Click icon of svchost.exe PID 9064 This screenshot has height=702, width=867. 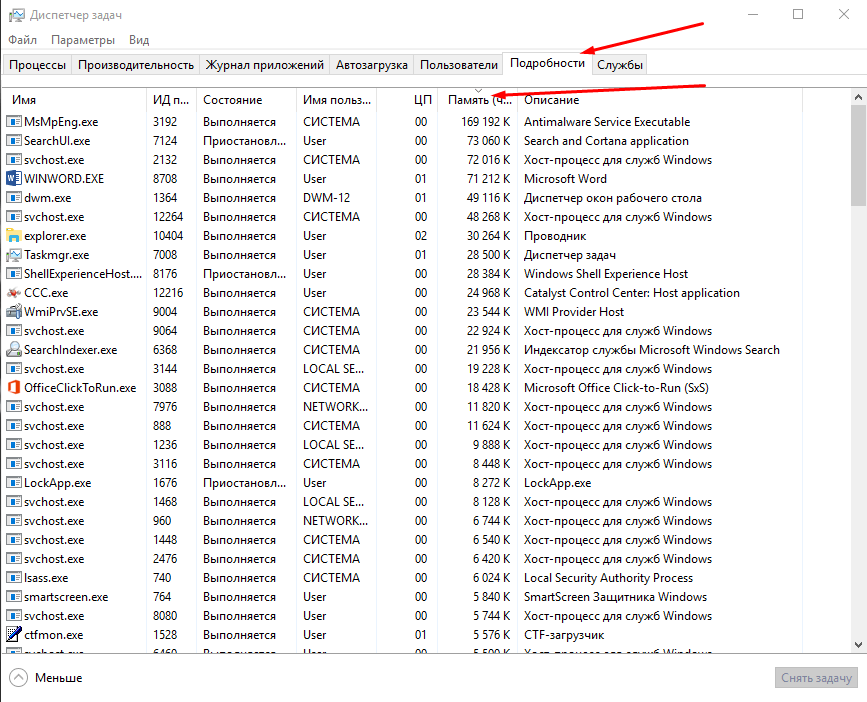click(14, 331)
